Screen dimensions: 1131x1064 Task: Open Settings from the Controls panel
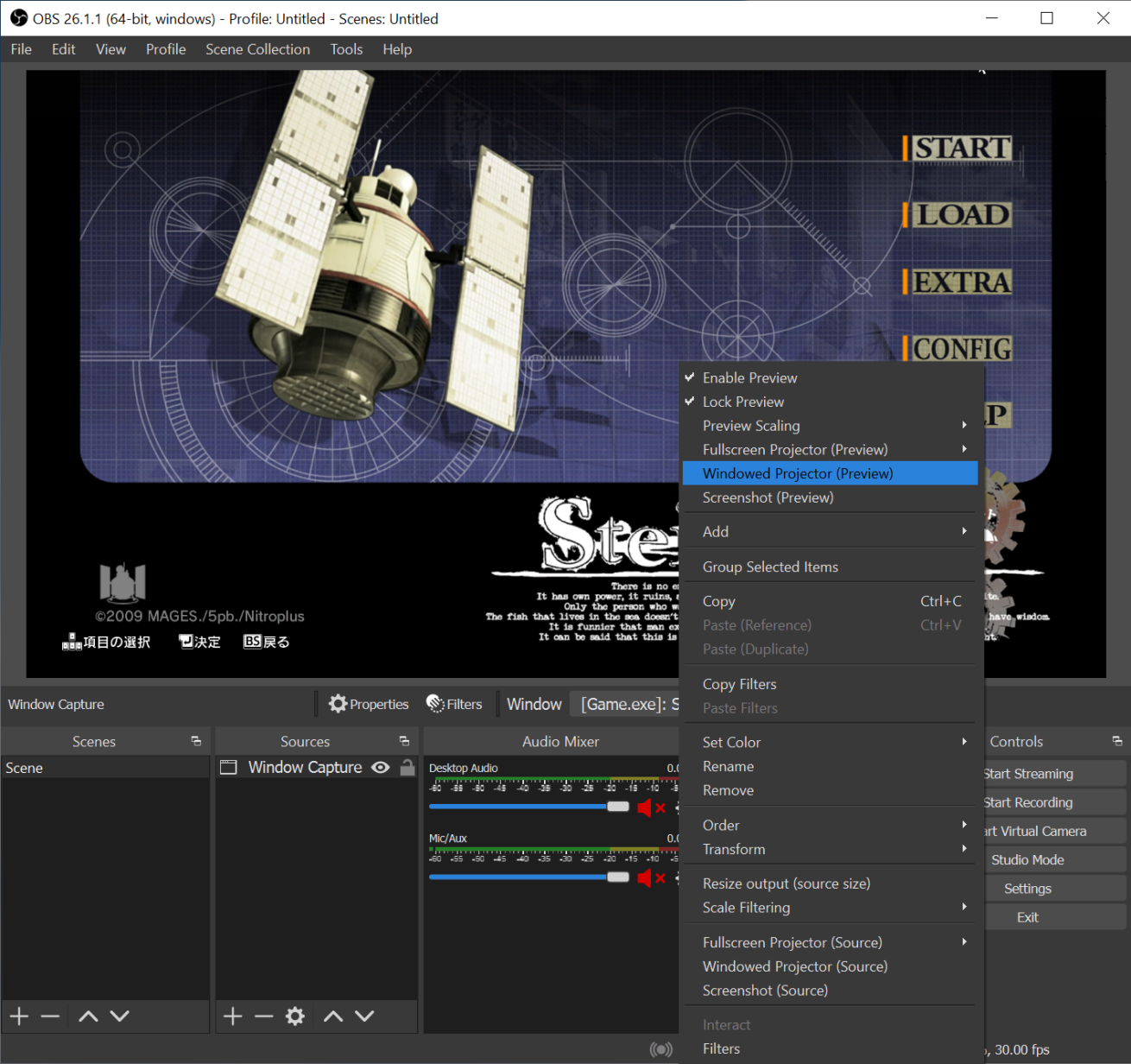pyautogui.click(x=1055, y=889)
